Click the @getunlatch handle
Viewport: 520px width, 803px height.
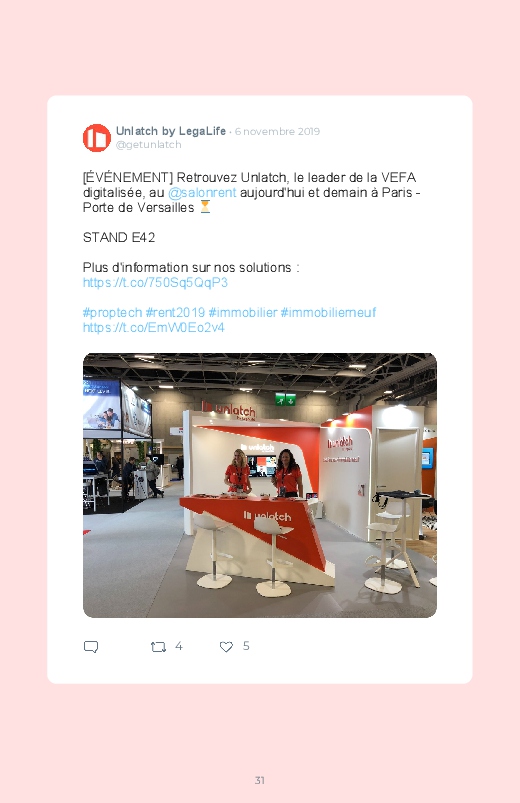(149, 144)
